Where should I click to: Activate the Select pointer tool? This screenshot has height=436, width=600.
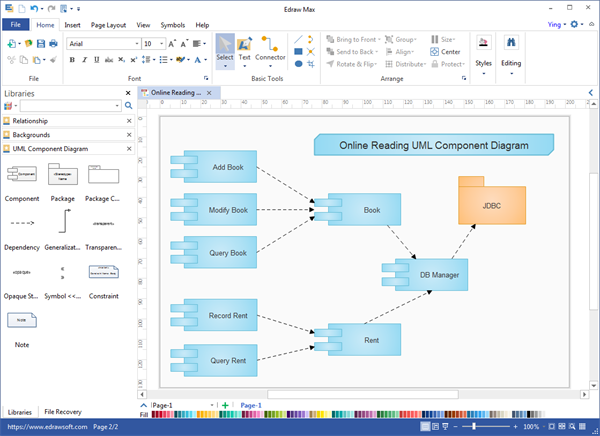[225, 48]
